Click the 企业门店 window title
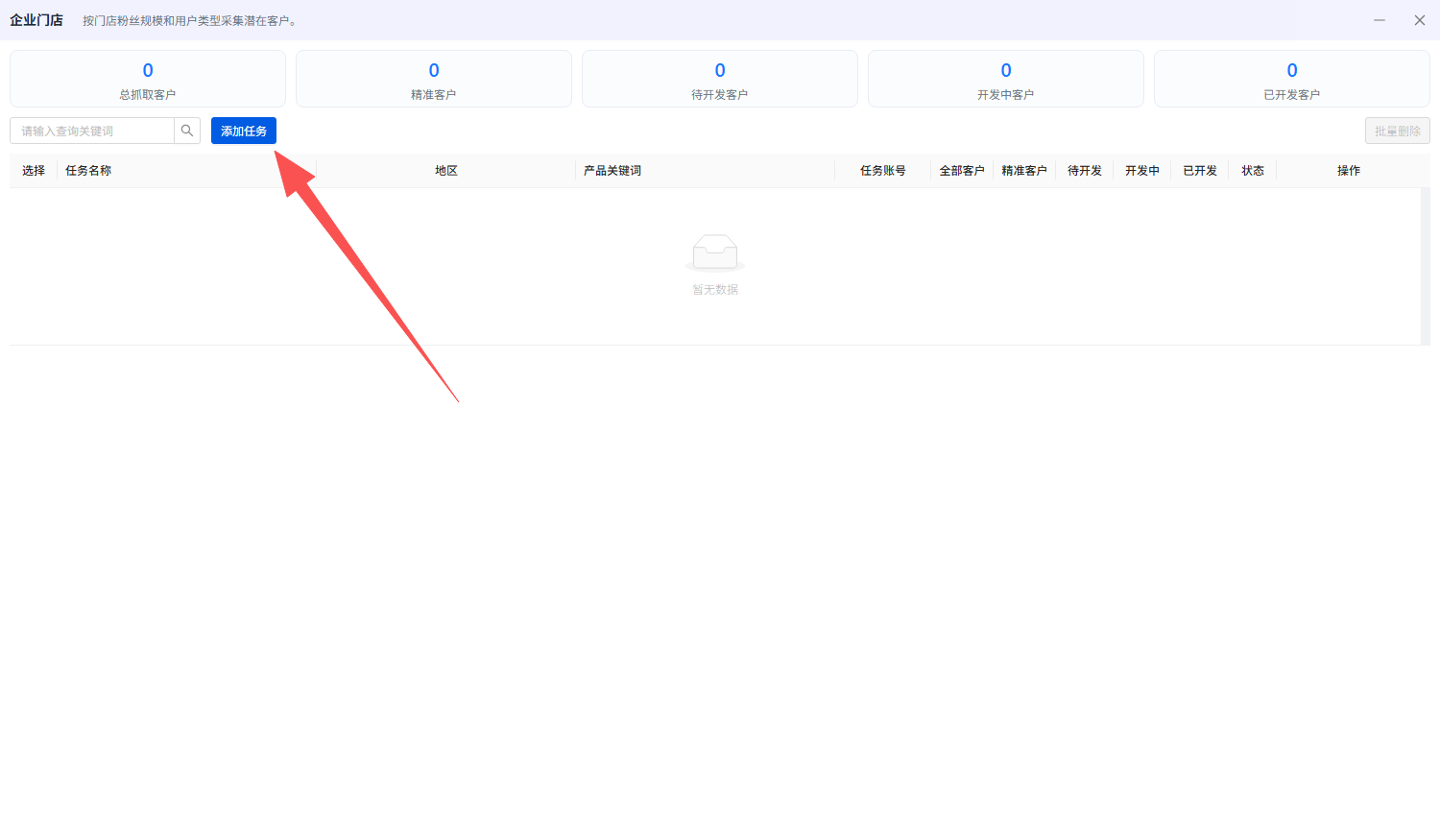1440x840 pixels. (x=36, y=20)
